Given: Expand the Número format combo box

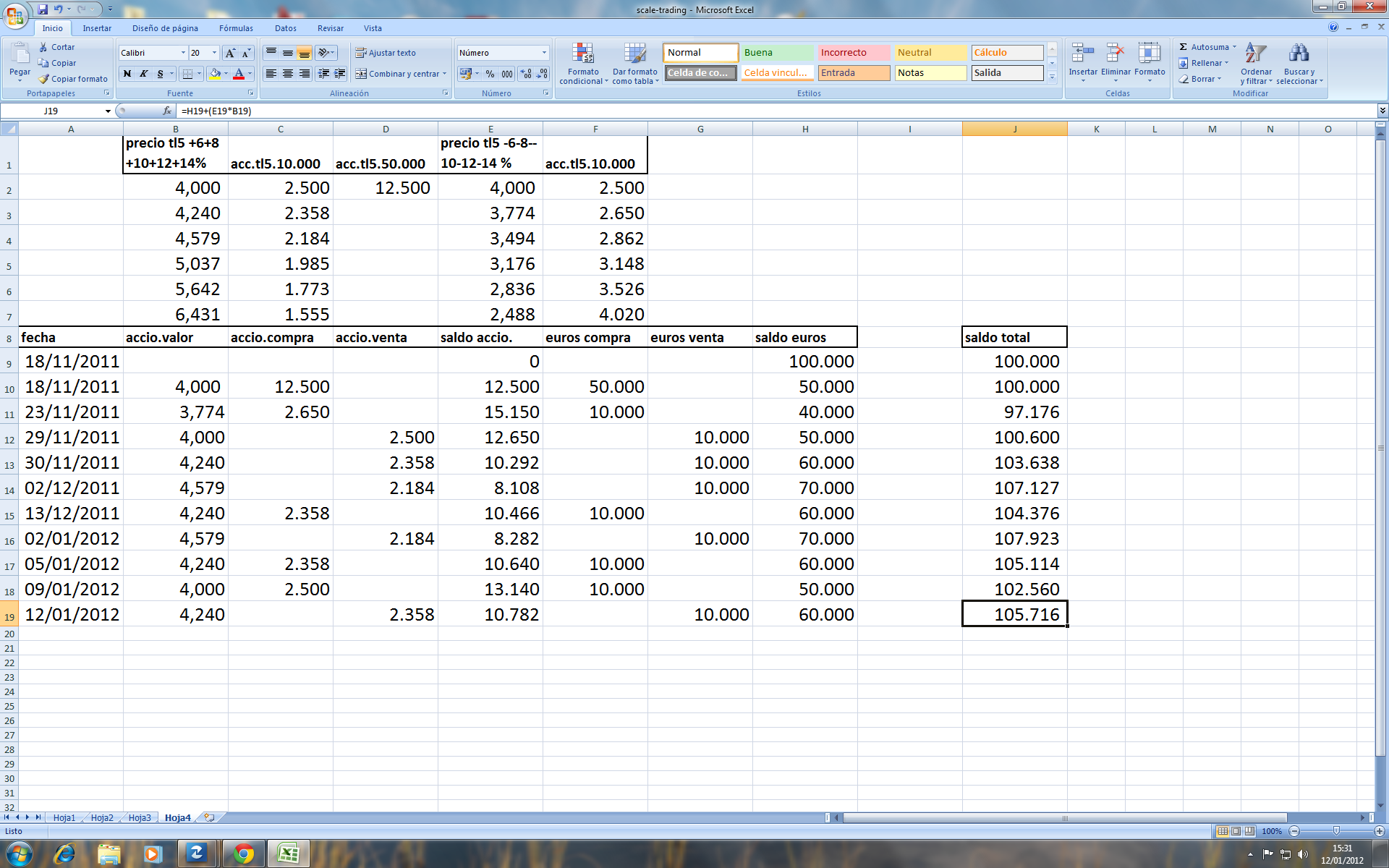Looking at the screenshot, I should [x=544, y=53].
